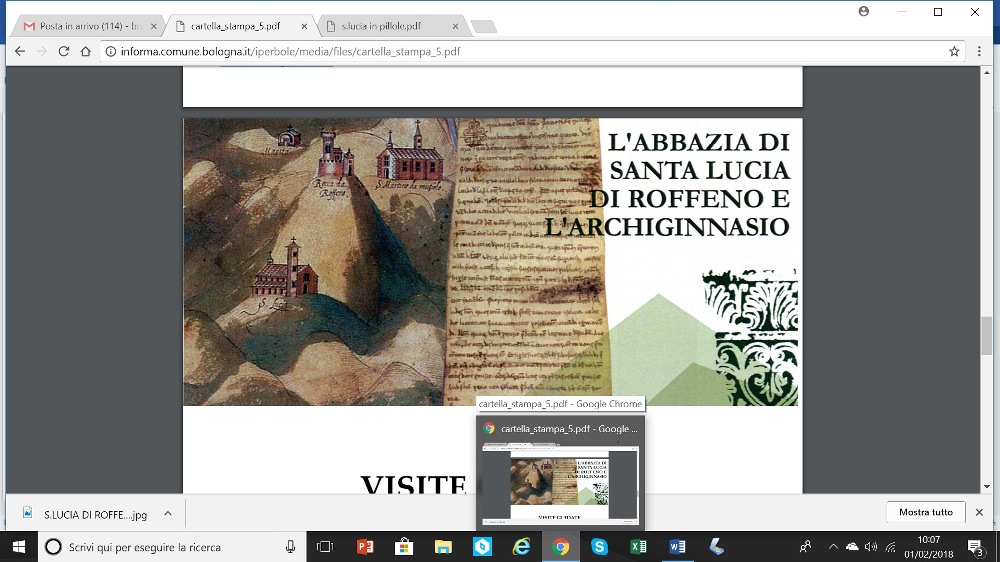Open Word from the taskbar
This screenshot has height=562, width=1000.
(677, 547)
